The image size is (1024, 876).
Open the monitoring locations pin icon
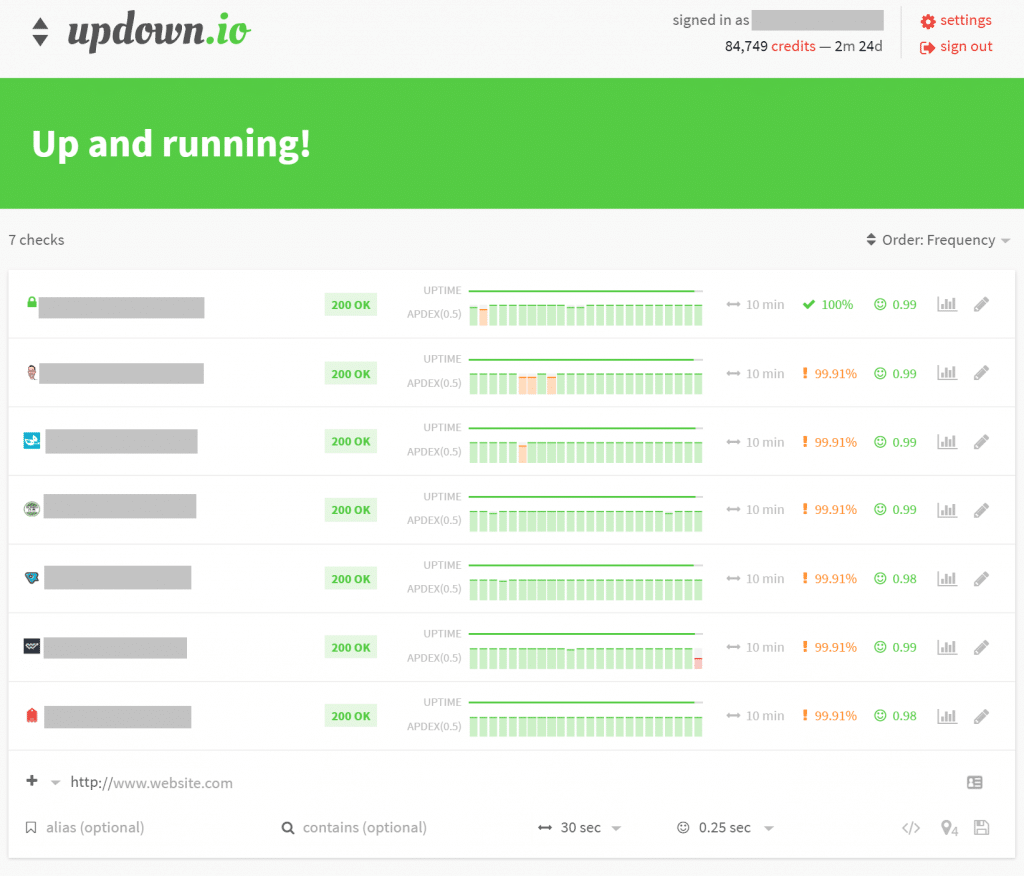(x=946, y=827)
